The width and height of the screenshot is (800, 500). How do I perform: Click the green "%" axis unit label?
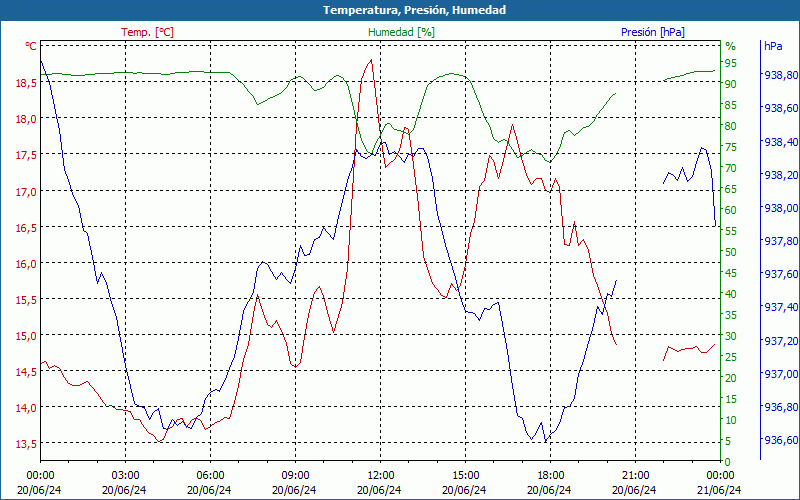[x=731, y=46]
